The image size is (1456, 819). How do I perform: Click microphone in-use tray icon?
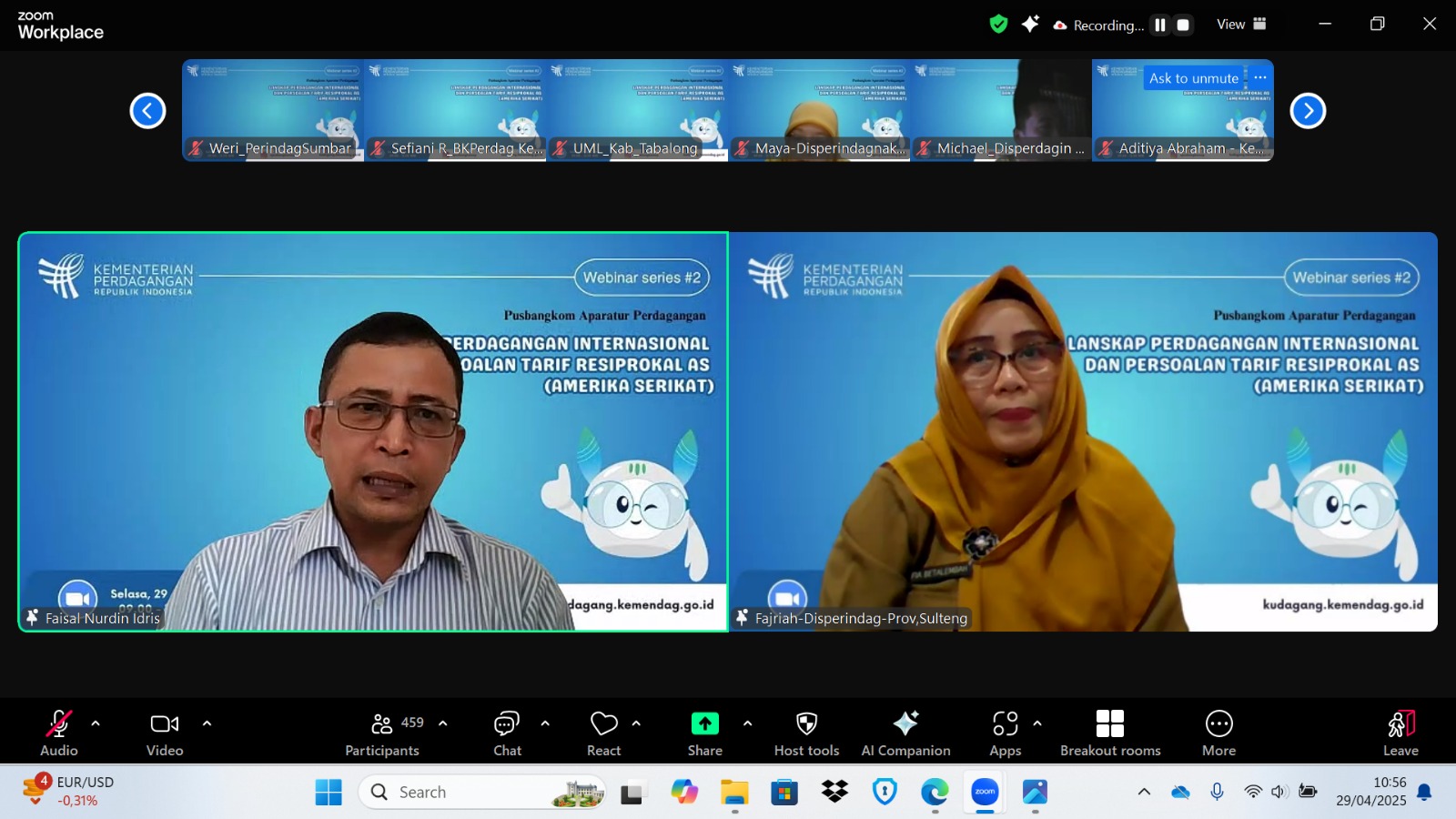point(1217,792)
